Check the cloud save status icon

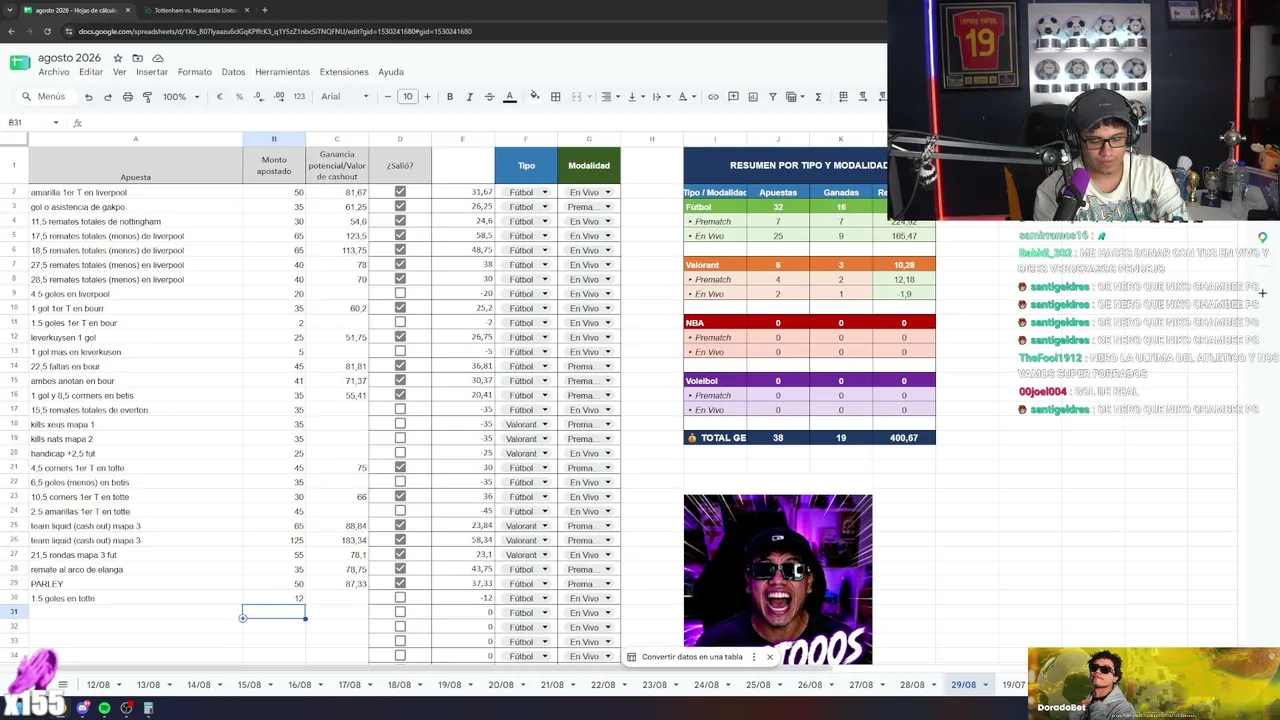pyautogui.click(x=158, y=58)
